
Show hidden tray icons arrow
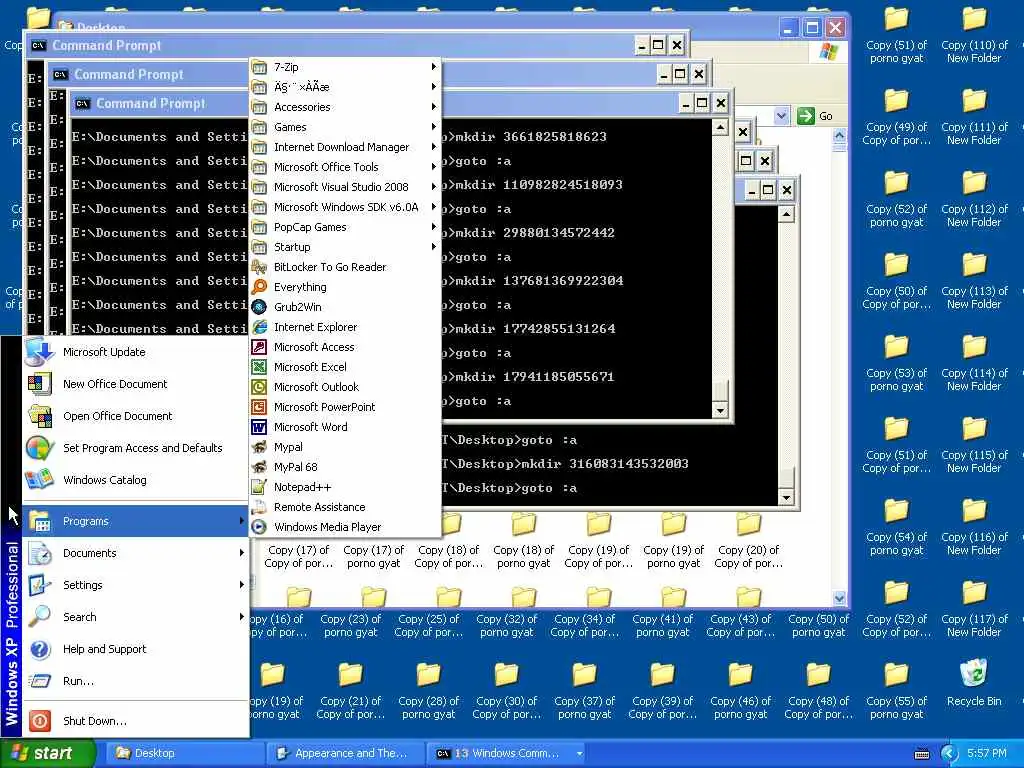tap(949, 754)
